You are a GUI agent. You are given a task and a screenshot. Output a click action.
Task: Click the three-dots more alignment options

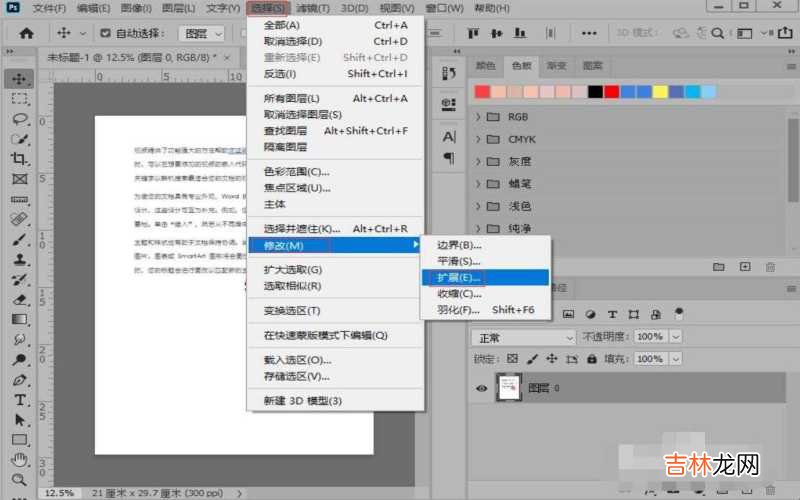589,33
